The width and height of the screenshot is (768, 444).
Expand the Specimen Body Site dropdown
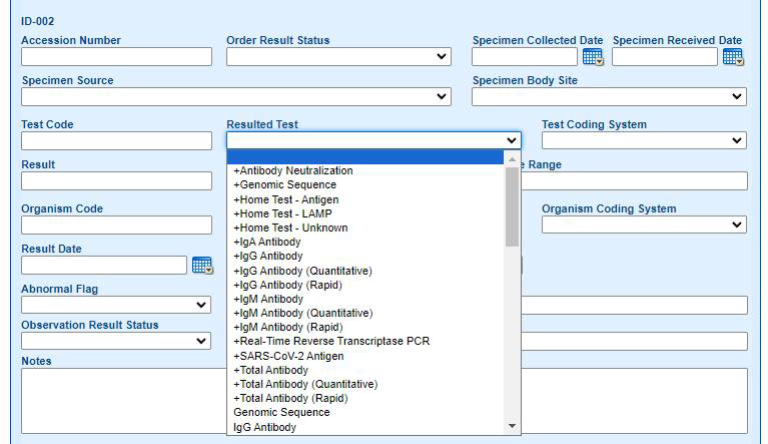[x=609, y=97]
